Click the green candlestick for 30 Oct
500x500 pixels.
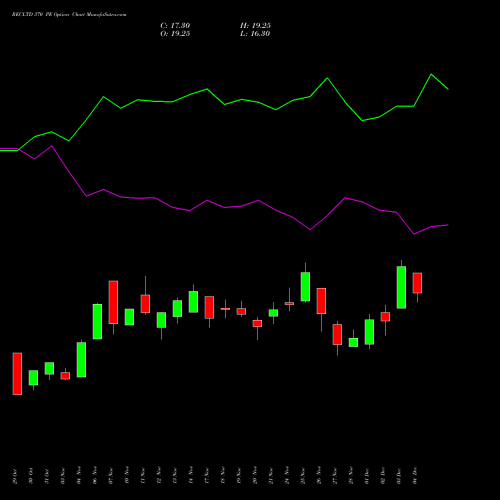coord(33,378)
